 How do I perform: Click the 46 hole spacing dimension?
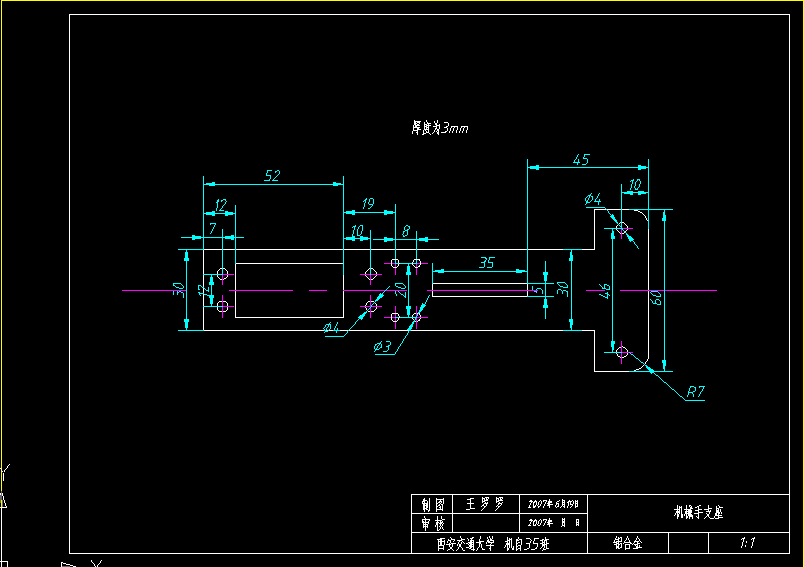click(605, 291)
